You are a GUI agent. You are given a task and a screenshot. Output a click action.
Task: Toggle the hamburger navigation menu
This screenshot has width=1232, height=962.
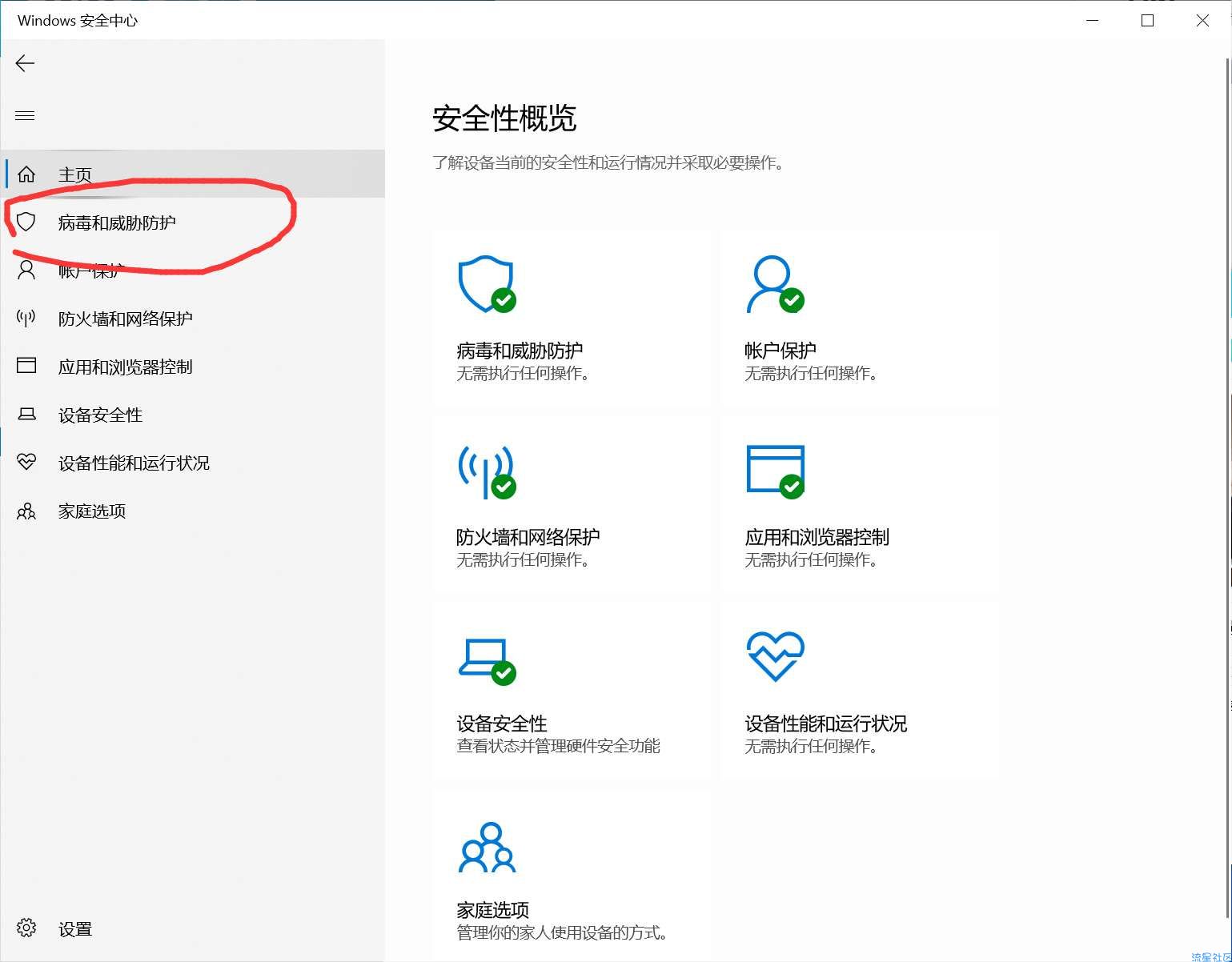tap(25, 115)
